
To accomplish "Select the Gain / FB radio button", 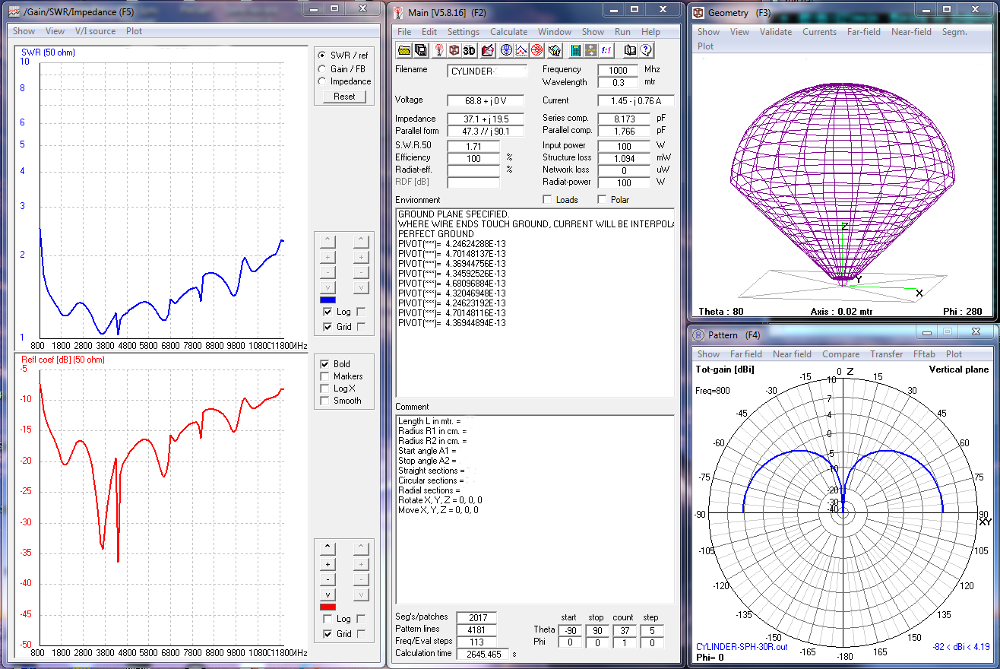I will [321, 68].
